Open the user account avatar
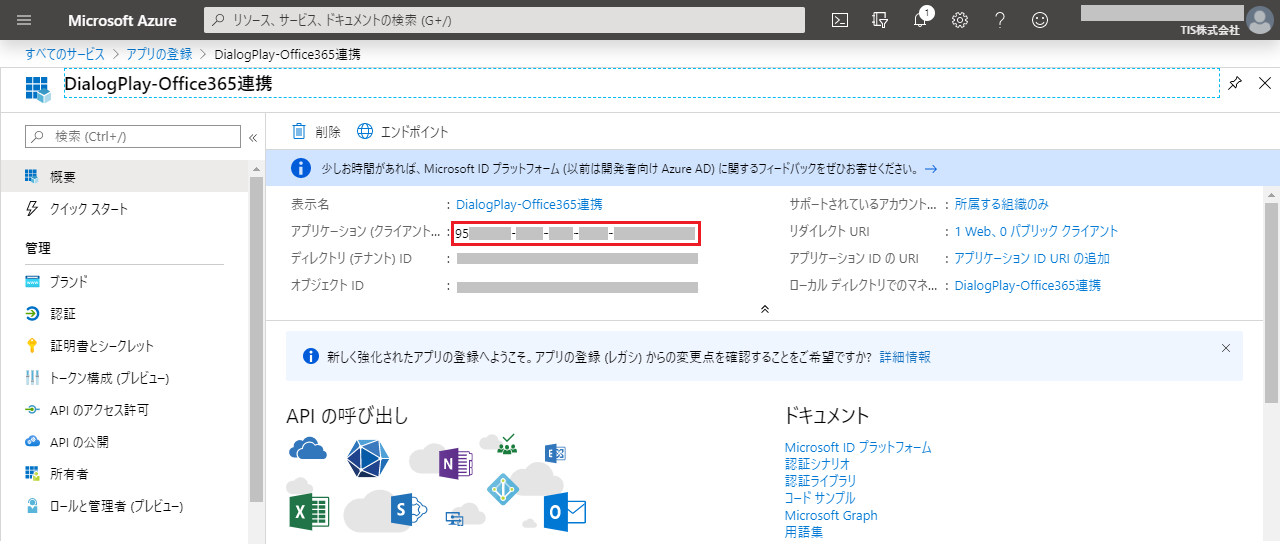The image size is (1280, 546). click(1259, 20)
